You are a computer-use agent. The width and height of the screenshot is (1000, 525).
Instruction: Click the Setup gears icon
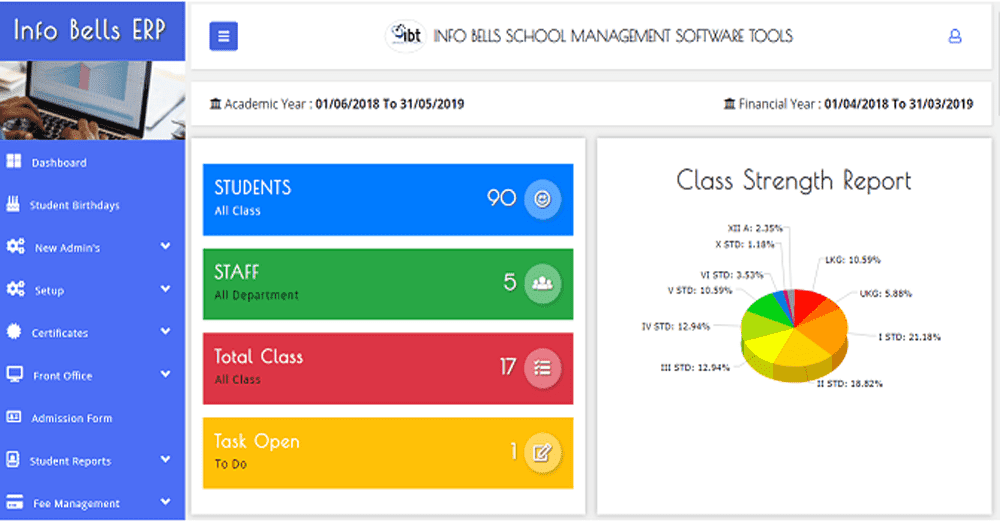point(15,289)
